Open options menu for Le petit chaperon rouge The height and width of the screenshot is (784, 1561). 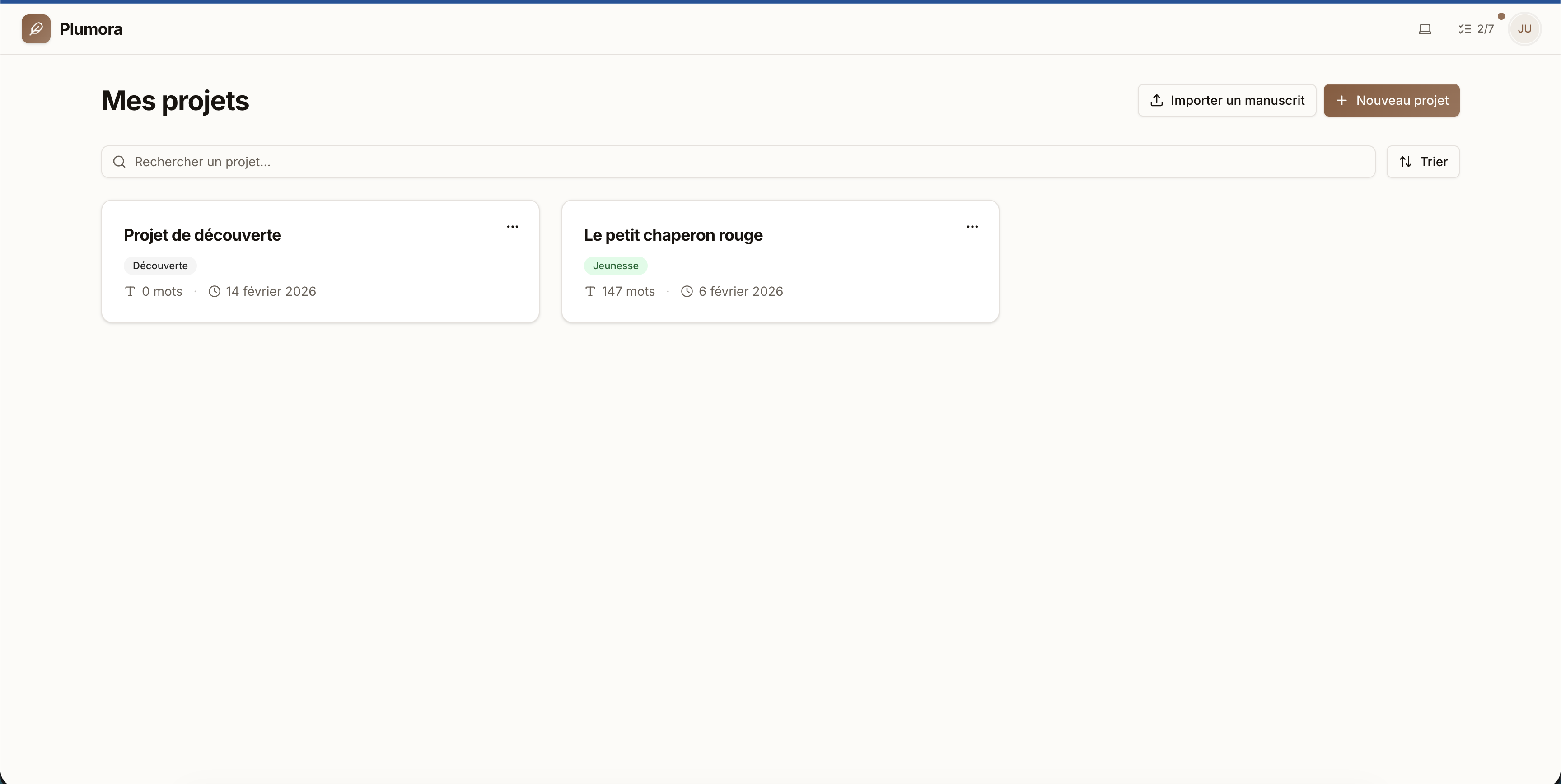(972, 227)
